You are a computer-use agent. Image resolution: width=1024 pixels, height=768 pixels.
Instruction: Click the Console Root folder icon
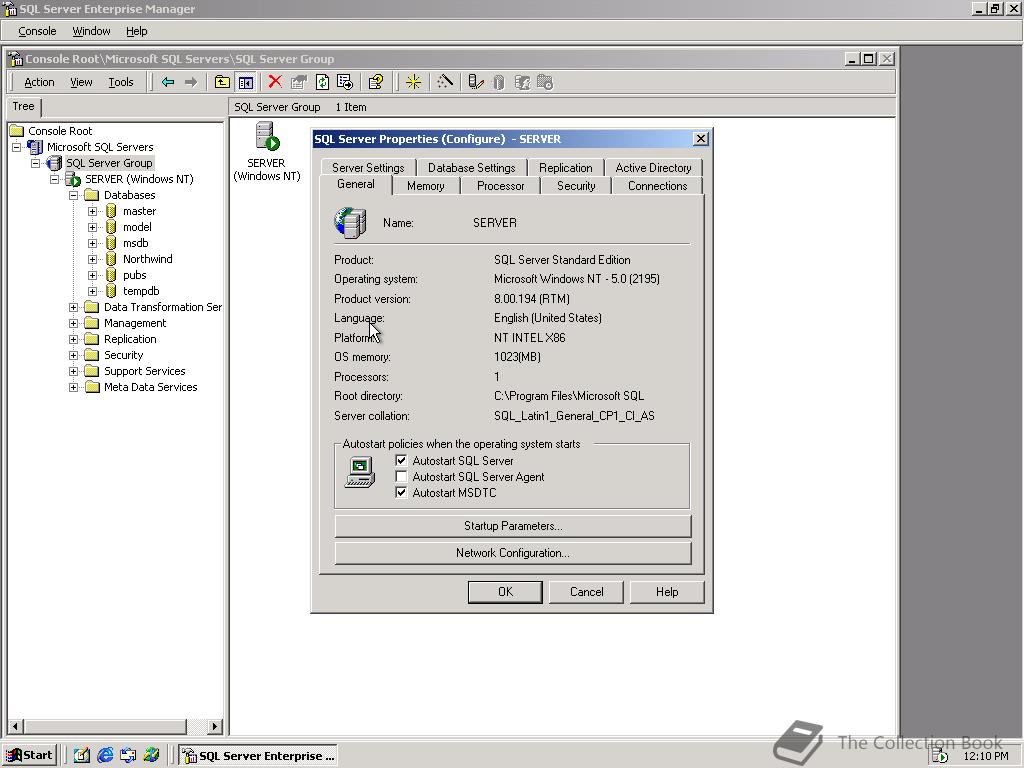pyautogui.click(x=17, y=131)
